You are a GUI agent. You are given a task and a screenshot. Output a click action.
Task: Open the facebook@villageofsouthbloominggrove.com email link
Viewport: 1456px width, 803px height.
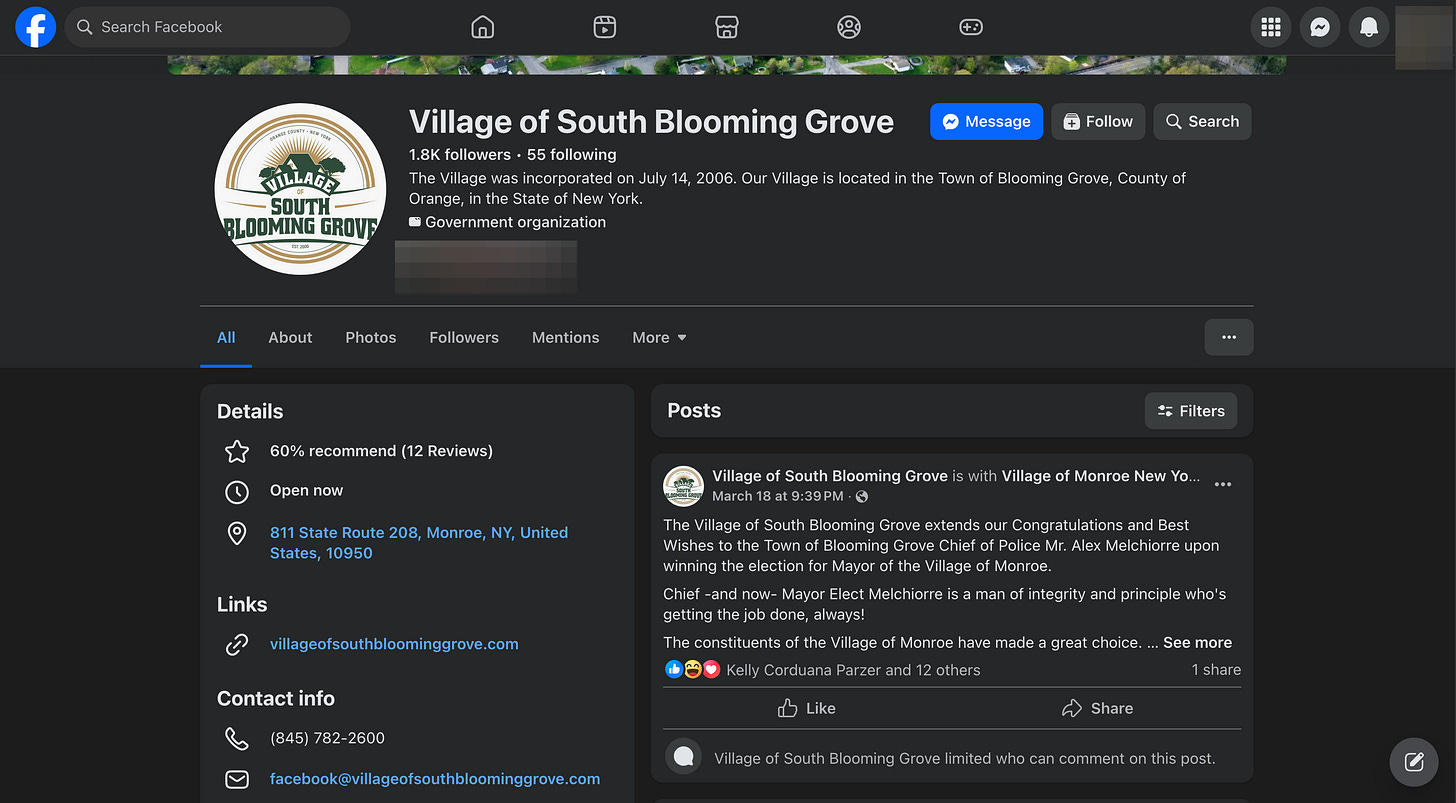click(x=435, y=778)
